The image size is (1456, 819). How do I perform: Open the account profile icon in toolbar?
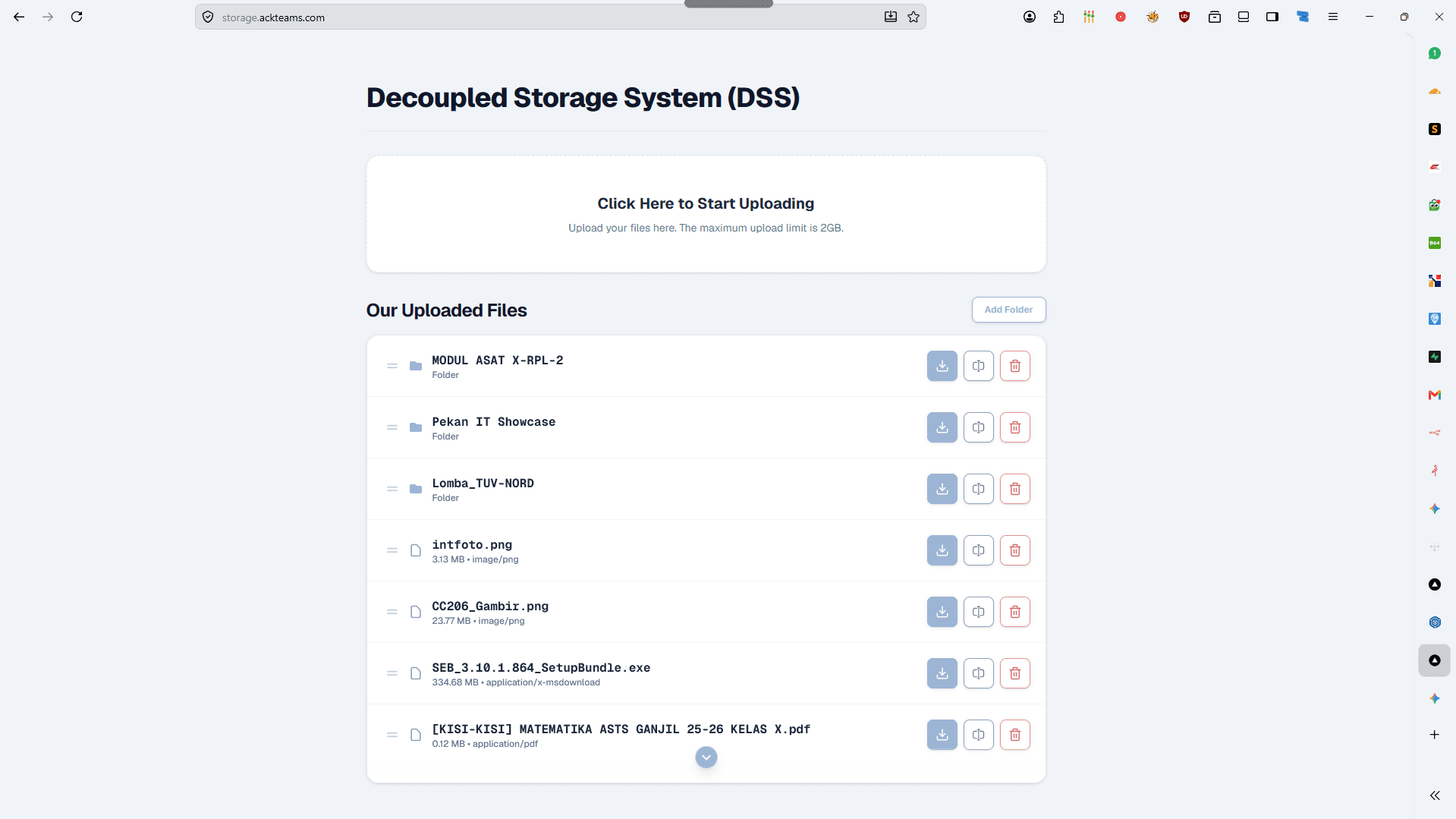point(1029,17)
